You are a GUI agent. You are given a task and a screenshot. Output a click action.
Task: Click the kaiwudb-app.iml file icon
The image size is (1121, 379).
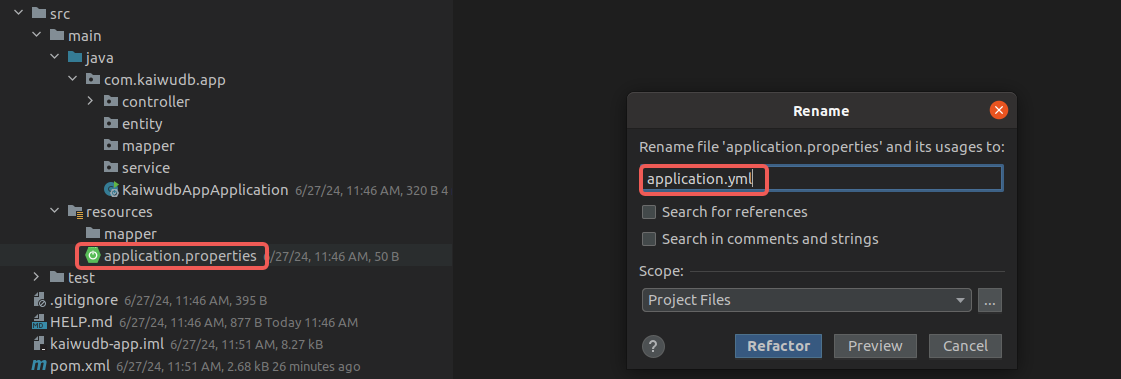click(39, 344)
